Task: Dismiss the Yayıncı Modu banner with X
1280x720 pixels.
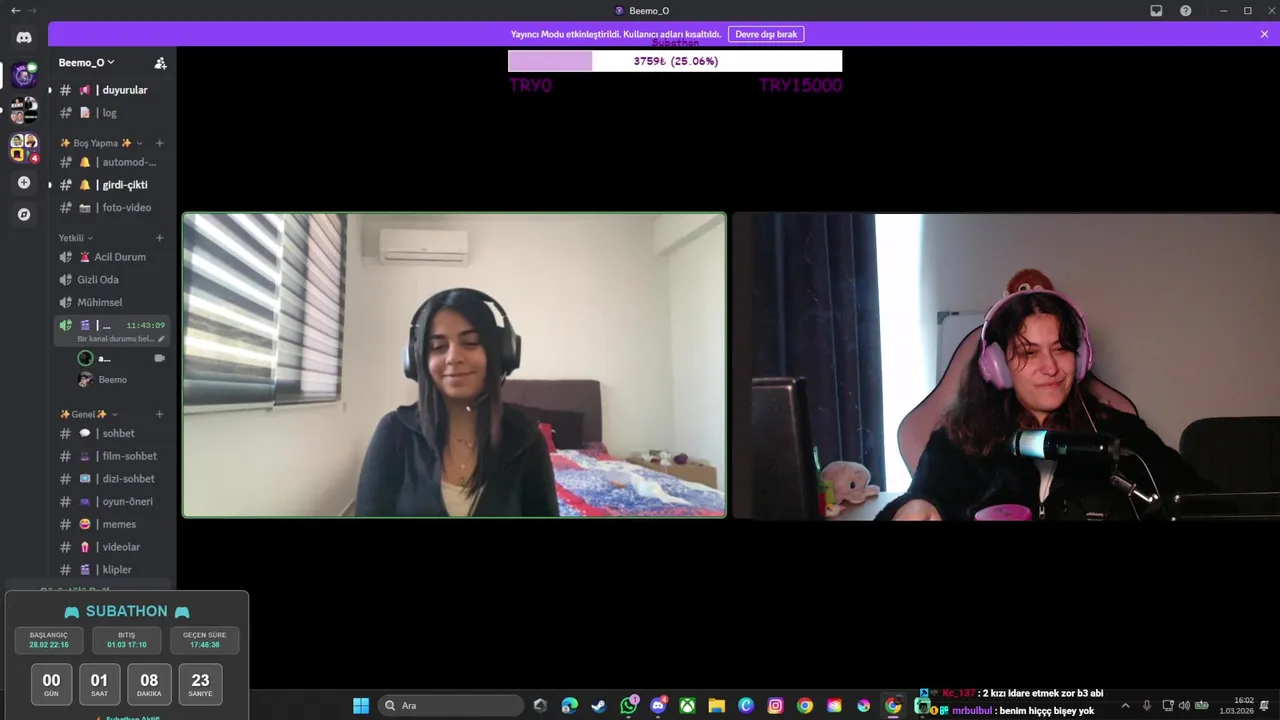Action: (x=1264, y=34)
